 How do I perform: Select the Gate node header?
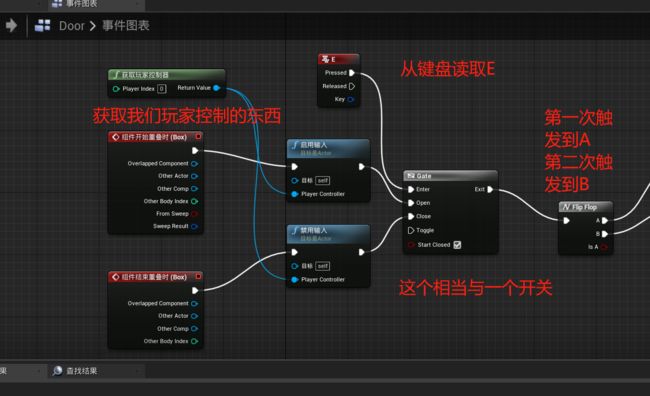(450, 175)
